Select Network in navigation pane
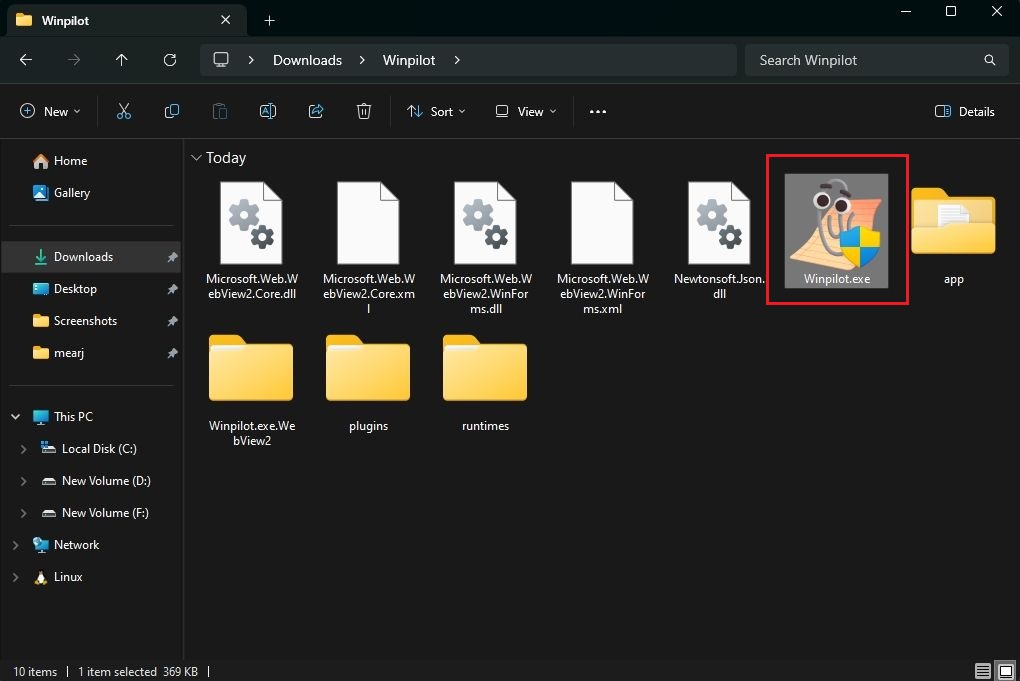Viewport: 1020px width, 681px height. pos(76,545)
